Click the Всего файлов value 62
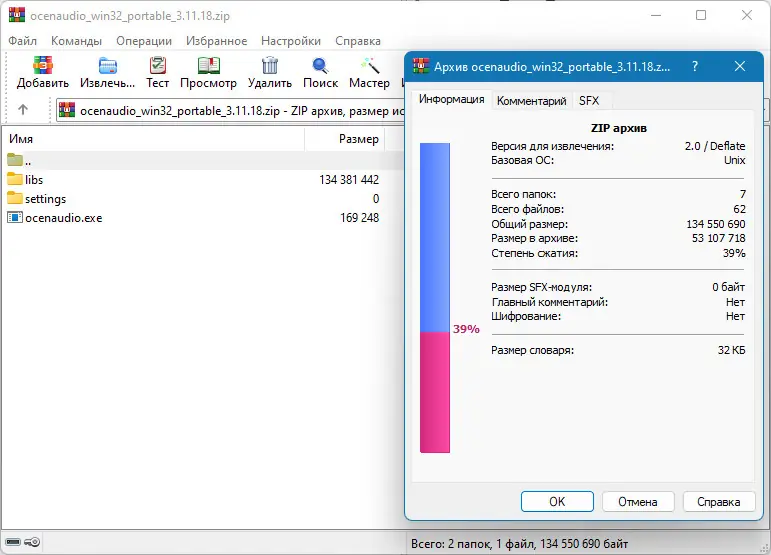The image size is (771, 555). (740, 209)
